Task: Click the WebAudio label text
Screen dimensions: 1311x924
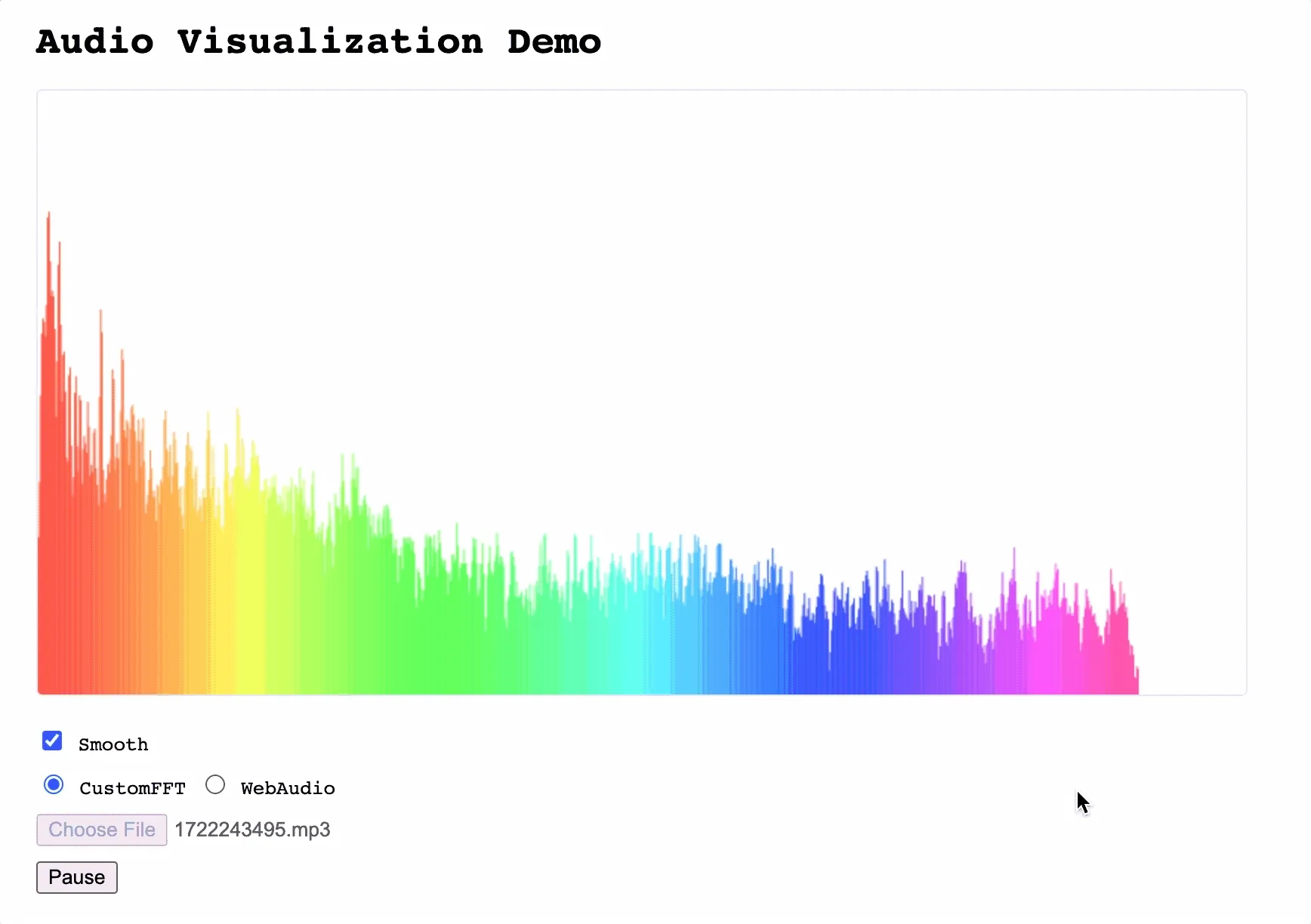Action: [288, 789]
